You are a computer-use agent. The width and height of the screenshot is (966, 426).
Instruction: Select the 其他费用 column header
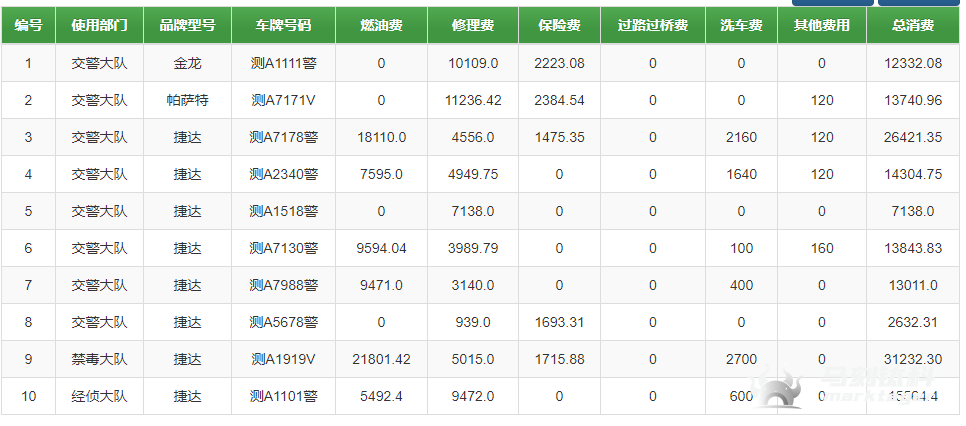[821, 25]
